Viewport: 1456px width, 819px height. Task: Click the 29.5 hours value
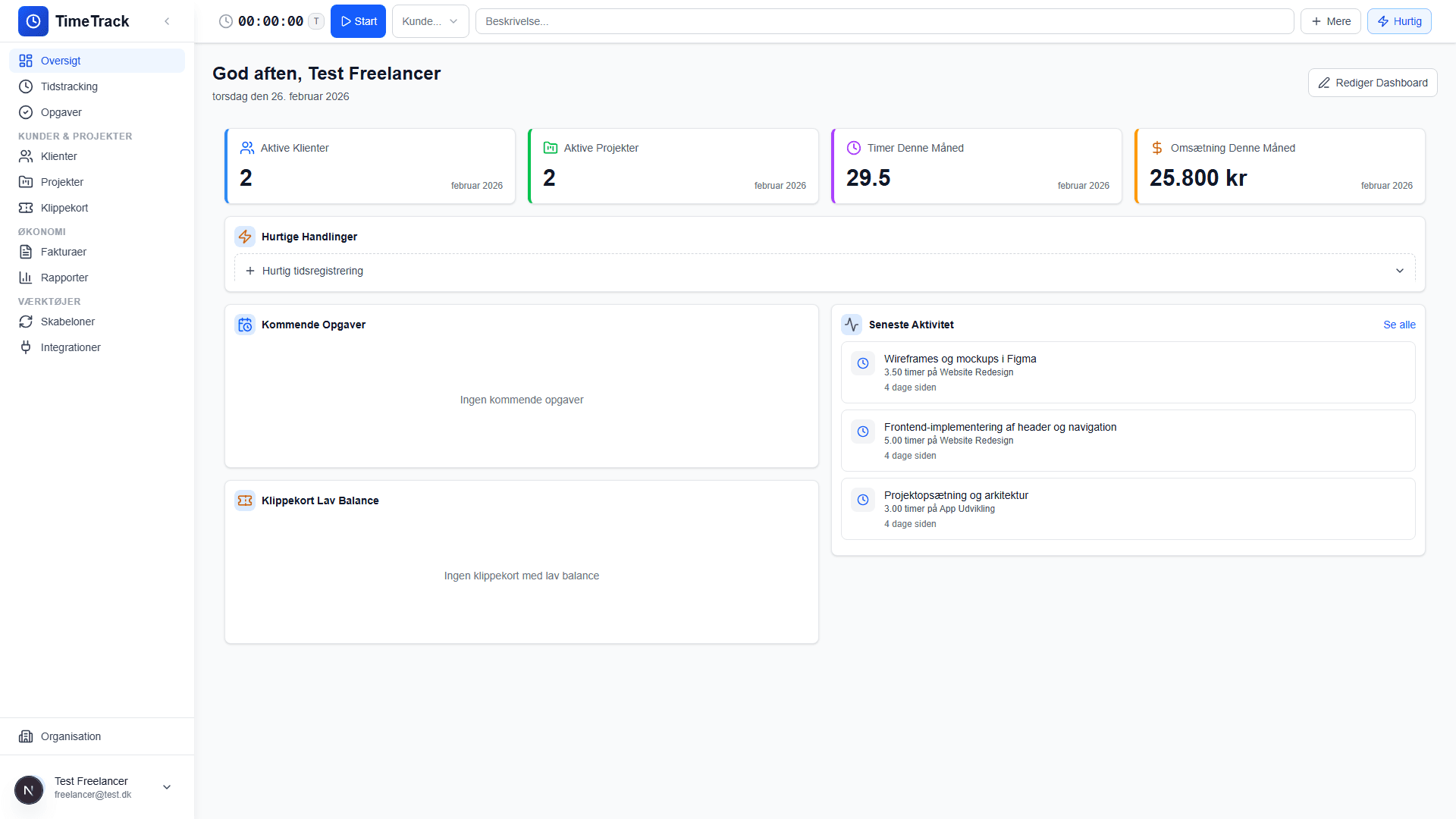[x=868, y=178]
